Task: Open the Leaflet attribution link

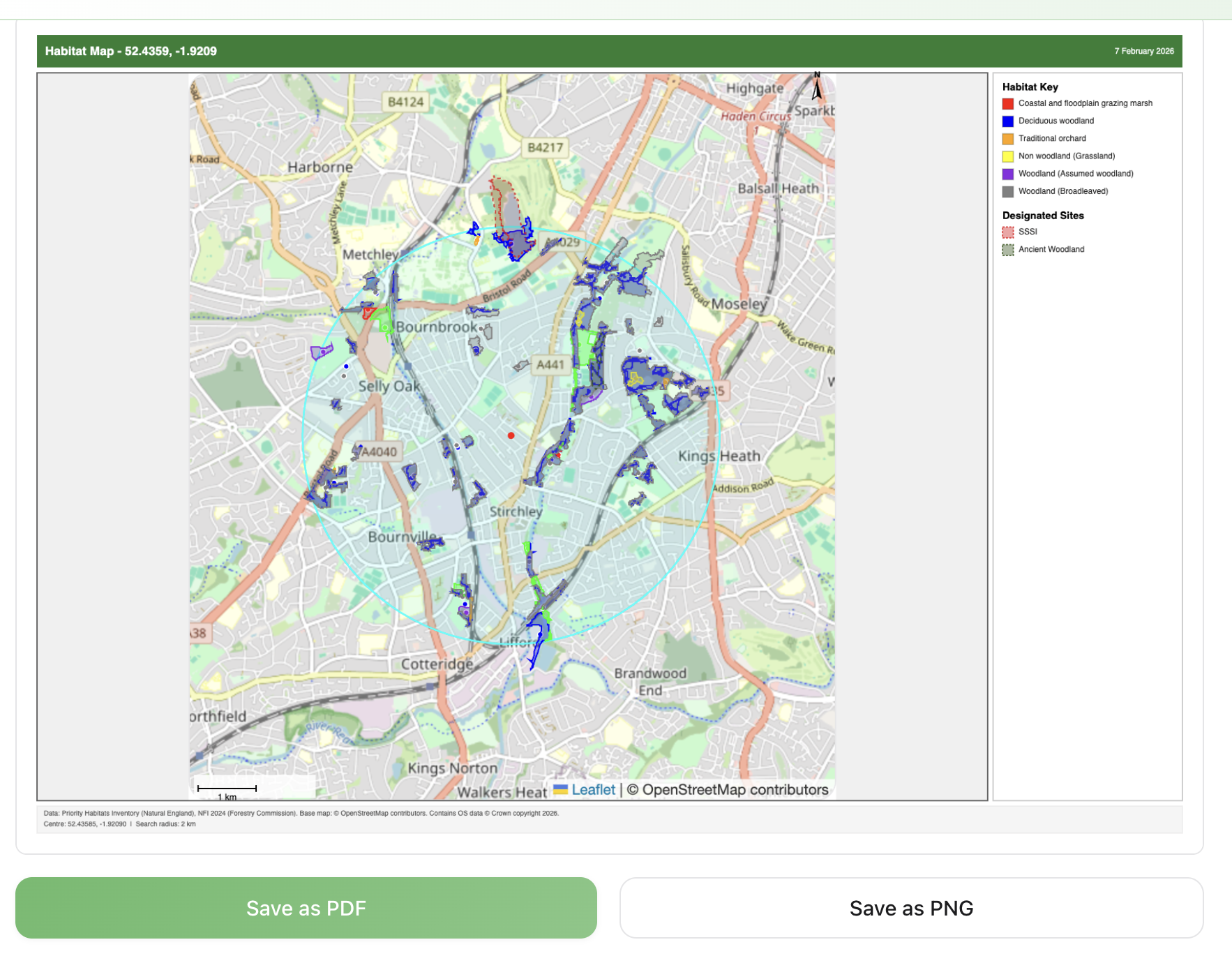Action: pos(593,789)
